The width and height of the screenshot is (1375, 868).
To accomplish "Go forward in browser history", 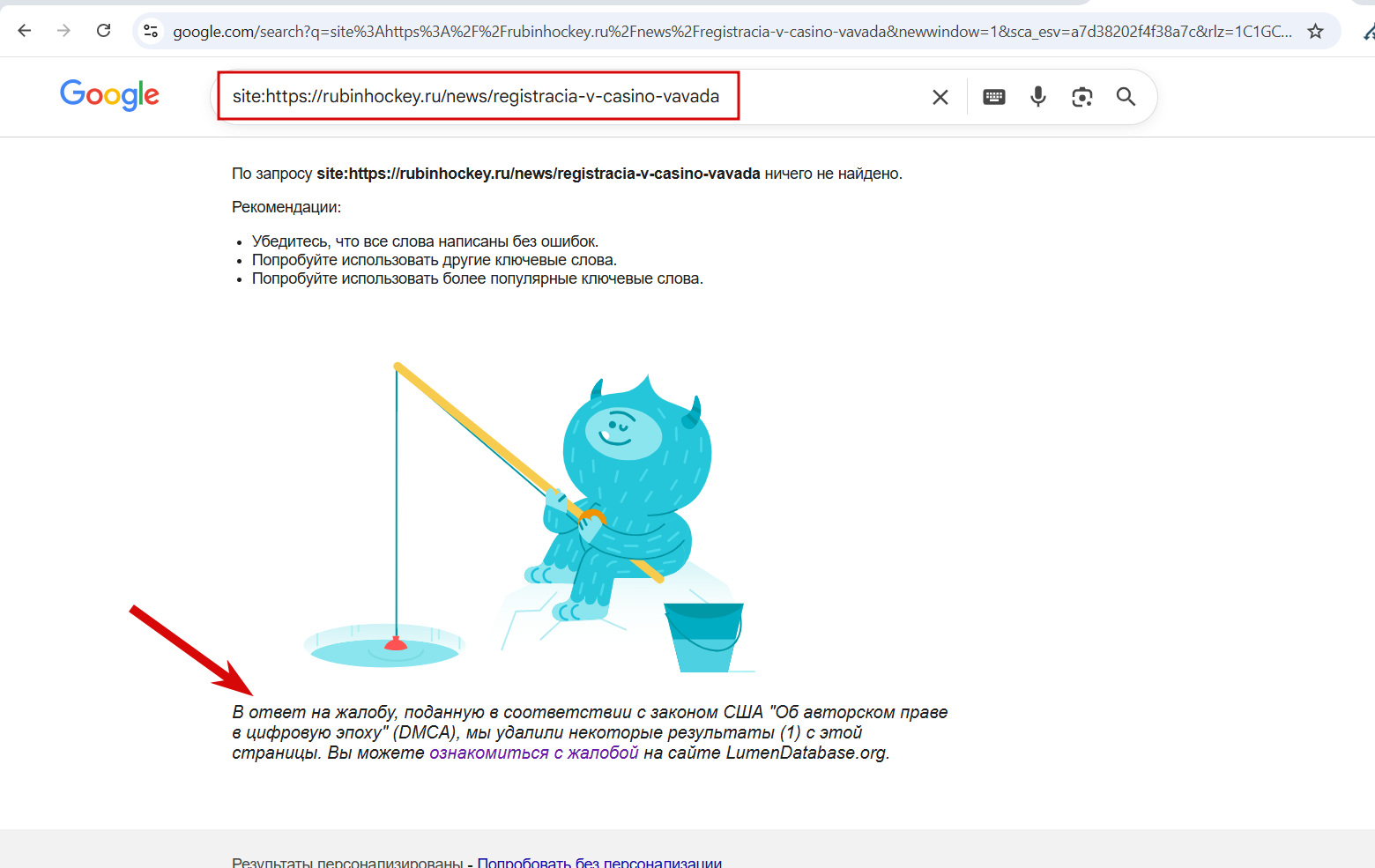I will click(63, 31).
